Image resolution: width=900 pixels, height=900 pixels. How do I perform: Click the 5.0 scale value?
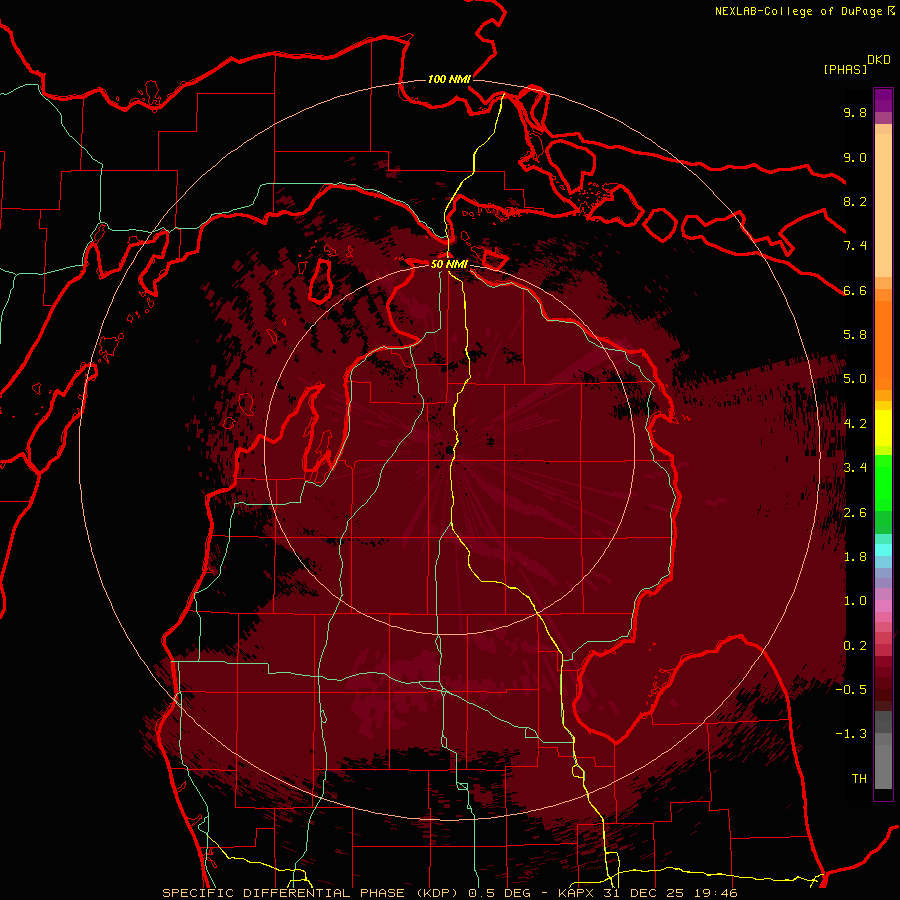855,379
